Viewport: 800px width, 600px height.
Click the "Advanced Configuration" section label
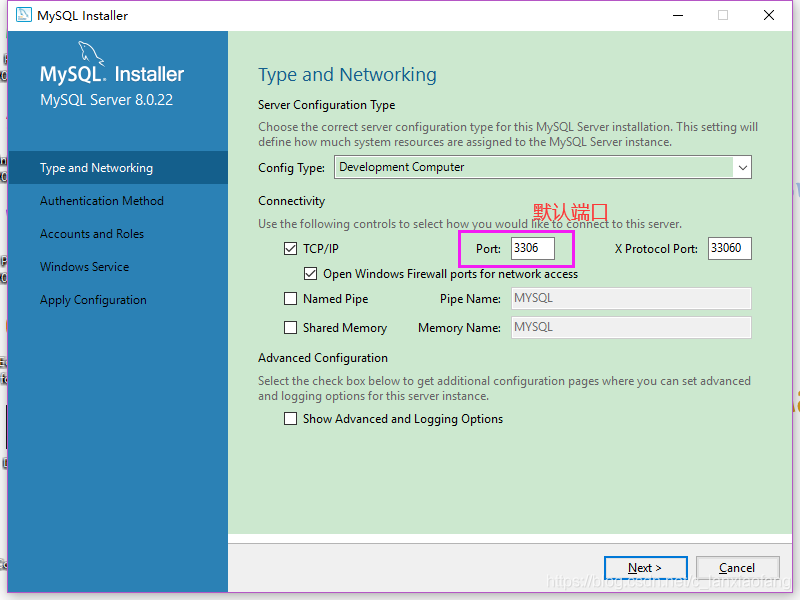323,358
